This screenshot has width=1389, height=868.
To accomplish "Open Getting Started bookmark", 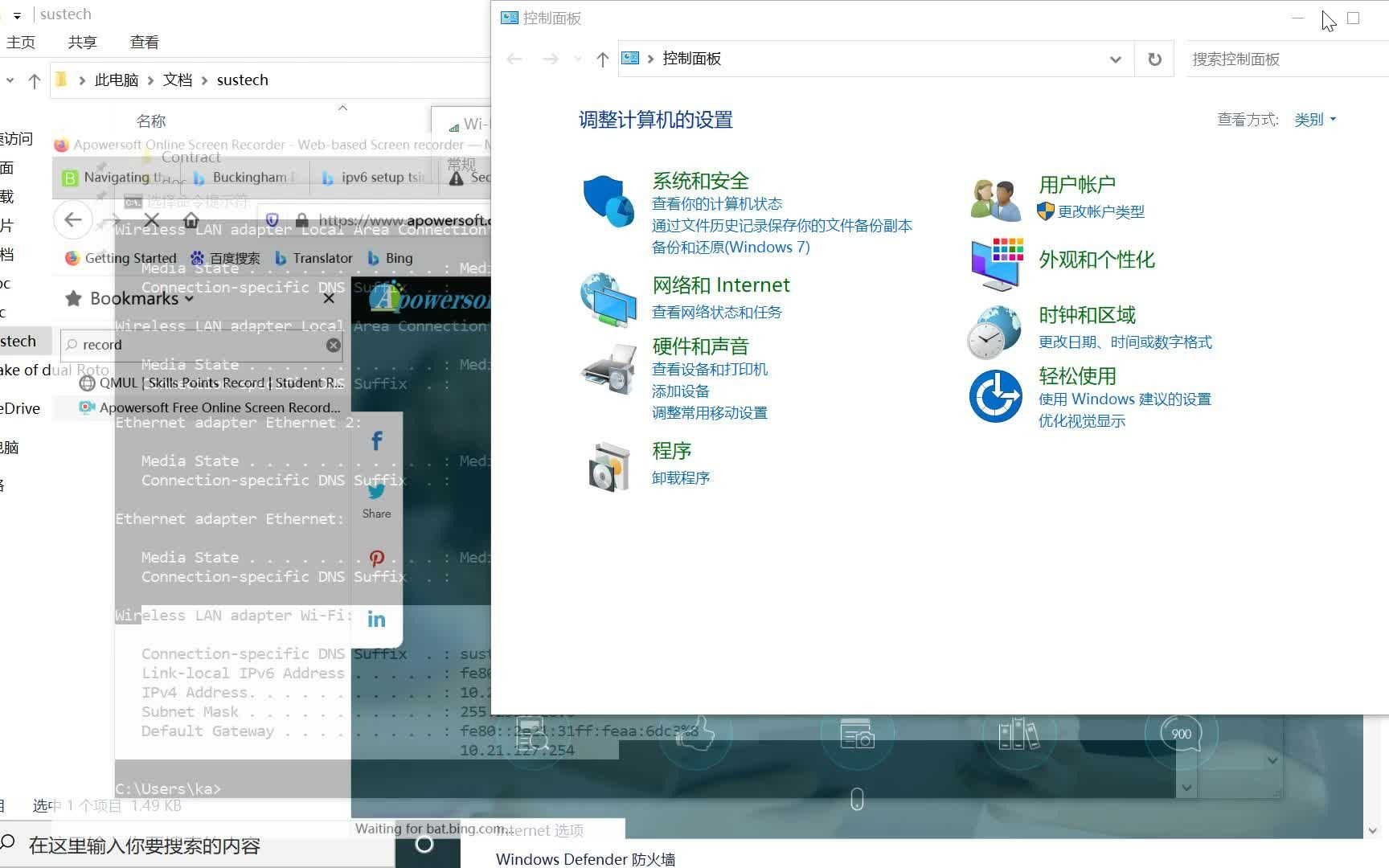I will point(121,258).
